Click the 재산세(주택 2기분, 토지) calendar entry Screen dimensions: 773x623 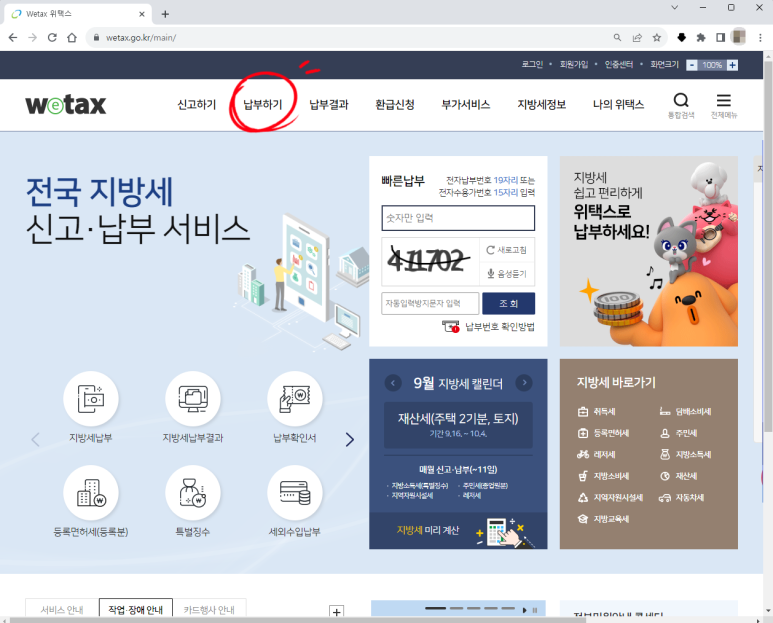coord(458,425)
